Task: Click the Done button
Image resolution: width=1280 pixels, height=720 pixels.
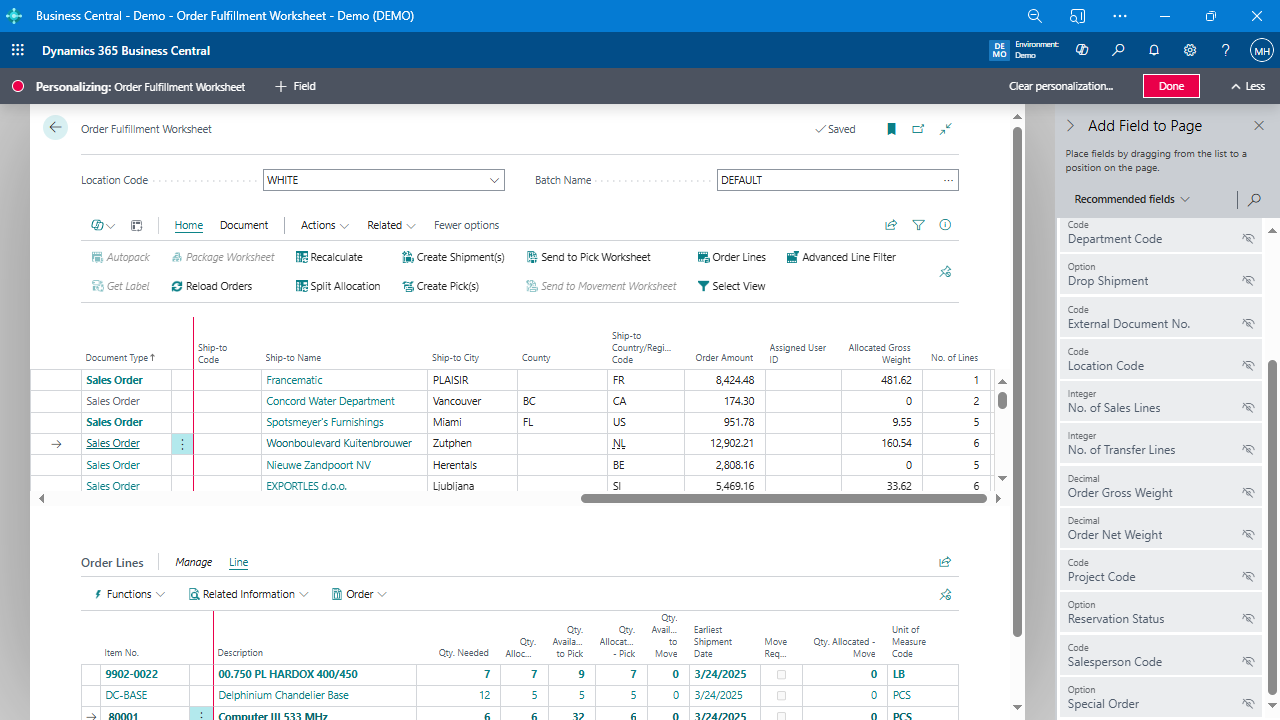Action: coord(1171,86)
